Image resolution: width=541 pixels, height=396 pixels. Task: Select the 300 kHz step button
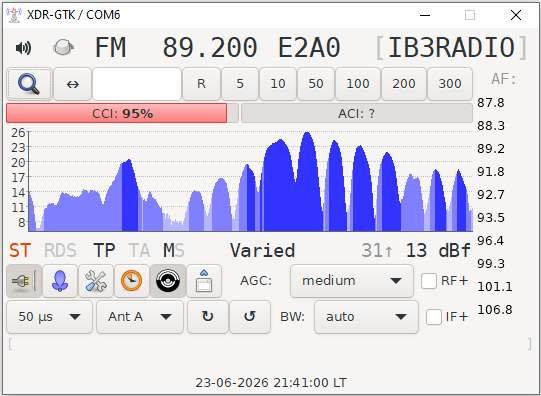coord(450,84)
